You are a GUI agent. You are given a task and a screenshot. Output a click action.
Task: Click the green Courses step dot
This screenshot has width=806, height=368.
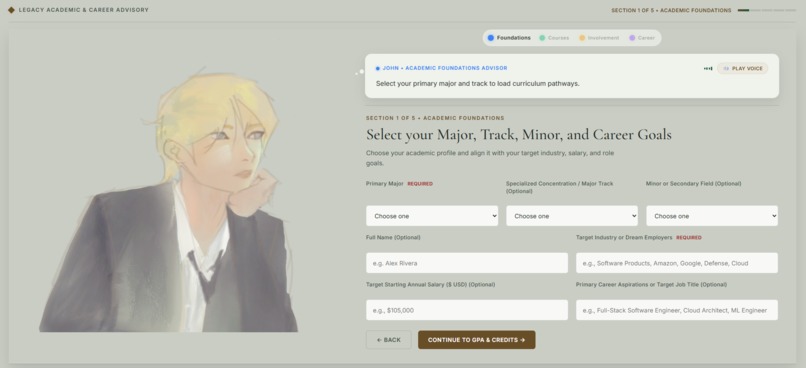click(x=542, y=38)
